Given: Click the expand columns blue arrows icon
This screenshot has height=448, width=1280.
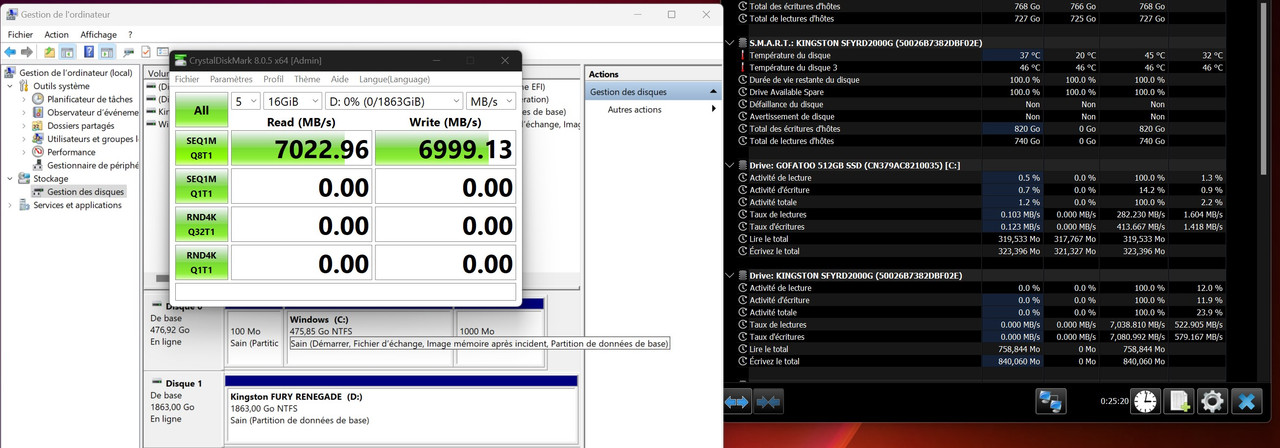Looking at the screenshot, I should click(737, 402).
